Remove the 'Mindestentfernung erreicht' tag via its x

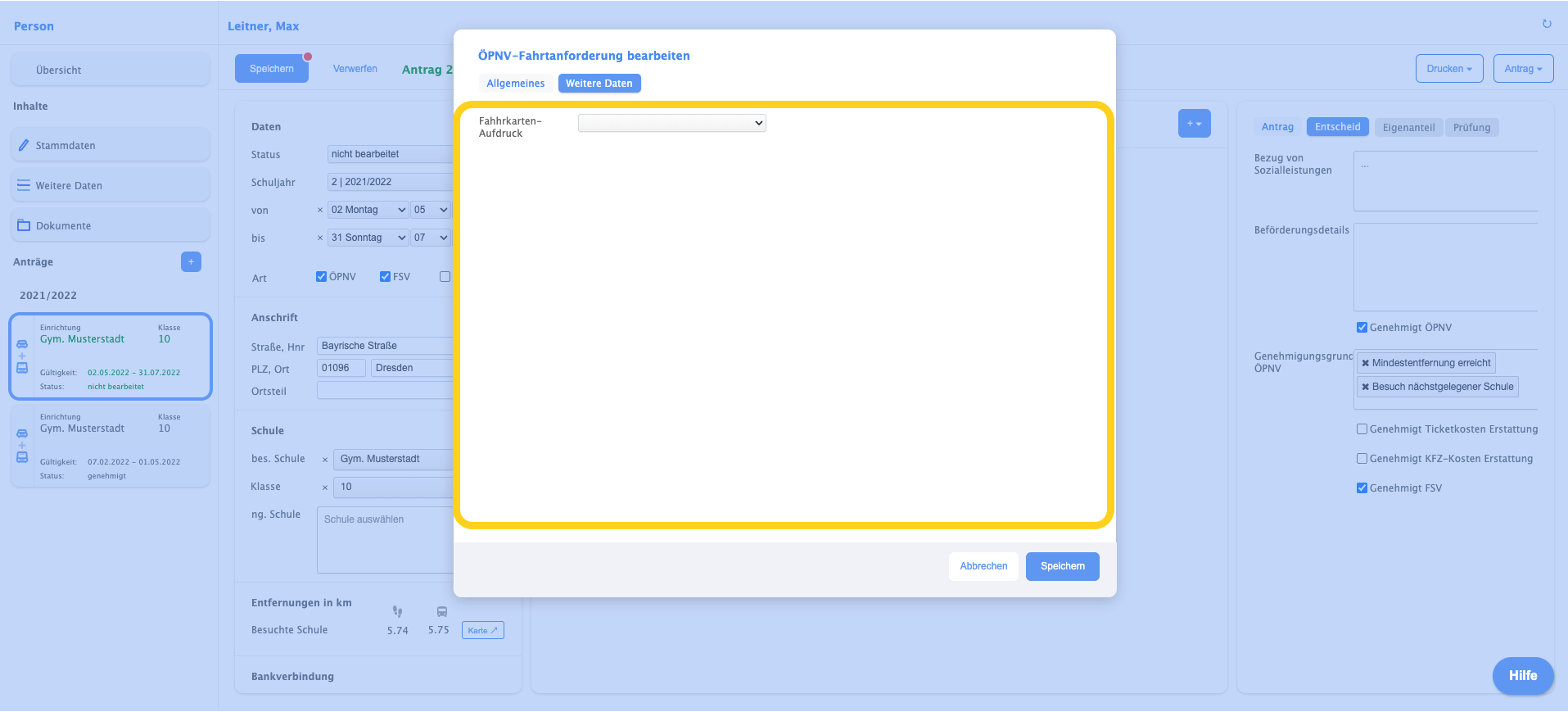pyautogui.click(x=1365, y=363)
